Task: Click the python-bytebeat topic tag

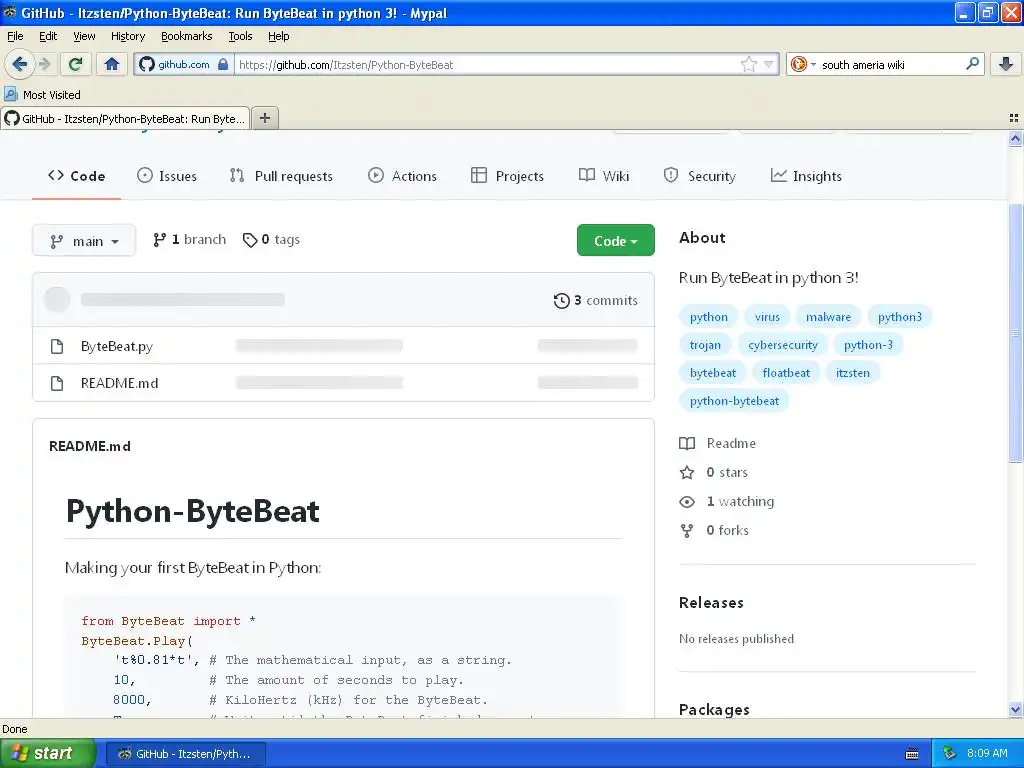Action: [x=734, y=401]
